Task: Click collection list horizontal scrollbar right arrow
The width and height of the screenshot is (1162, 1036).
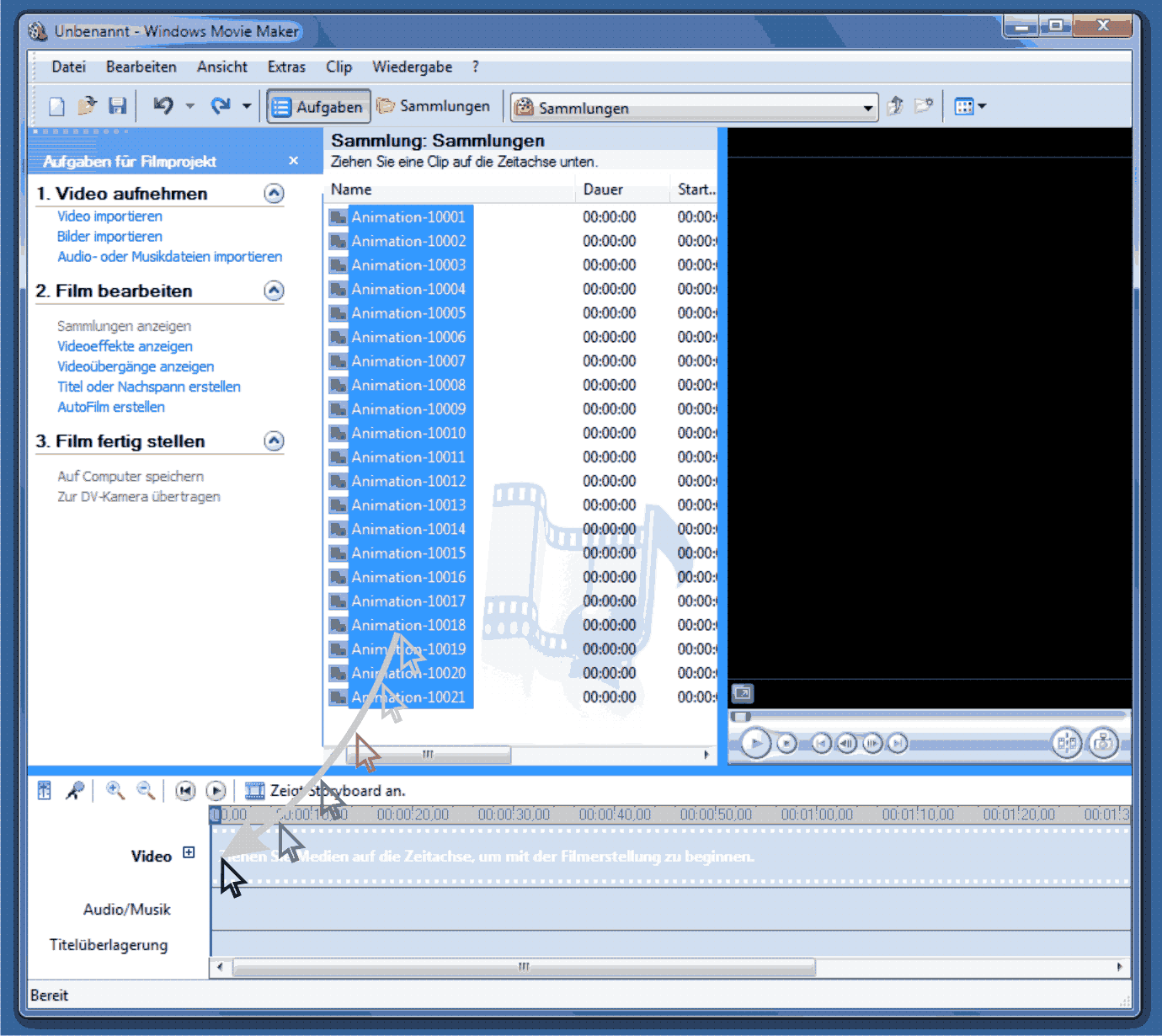Action: click(x=706, y=755)
